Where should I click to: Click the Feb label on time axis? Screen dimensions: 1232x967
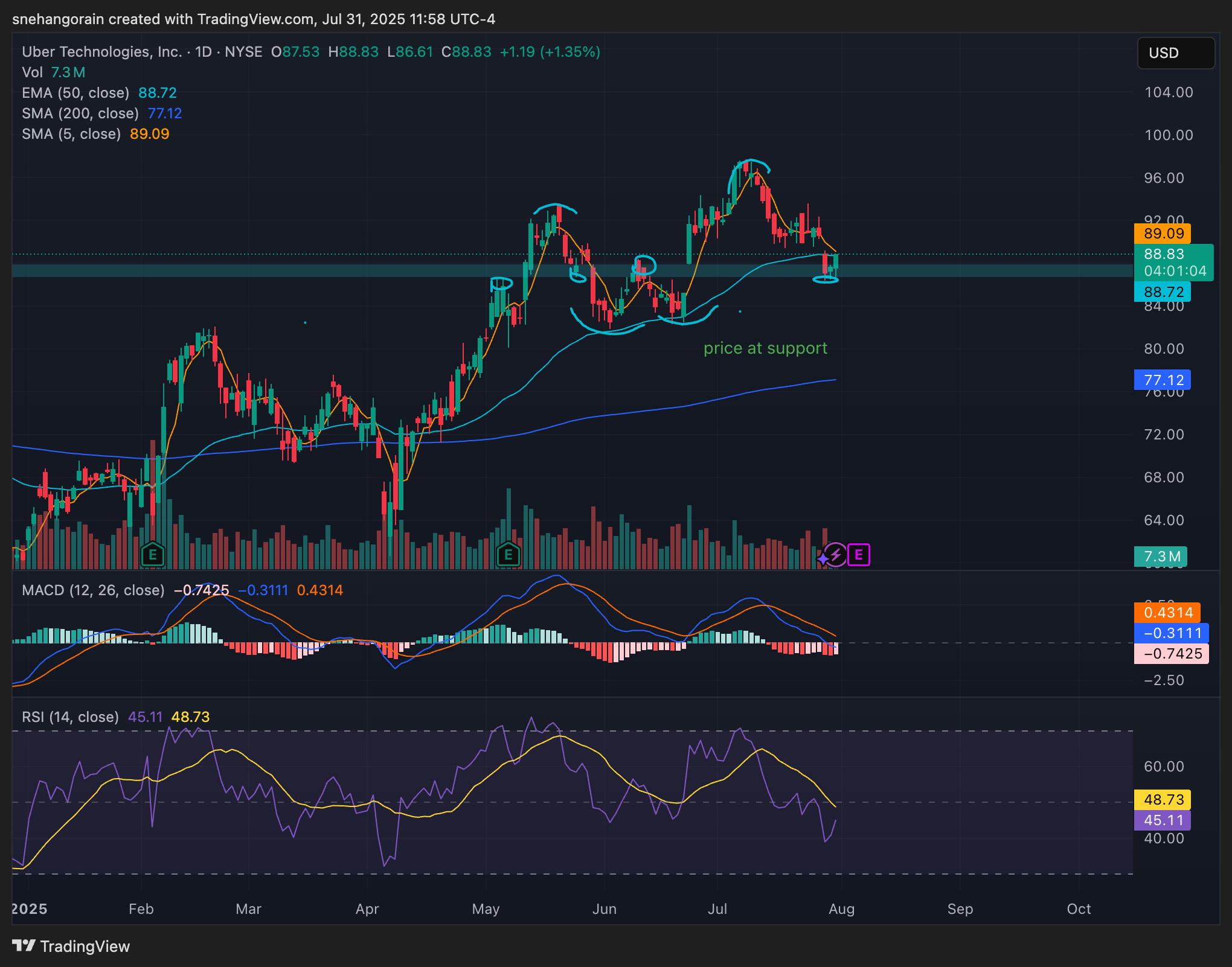tap(141, 909)
